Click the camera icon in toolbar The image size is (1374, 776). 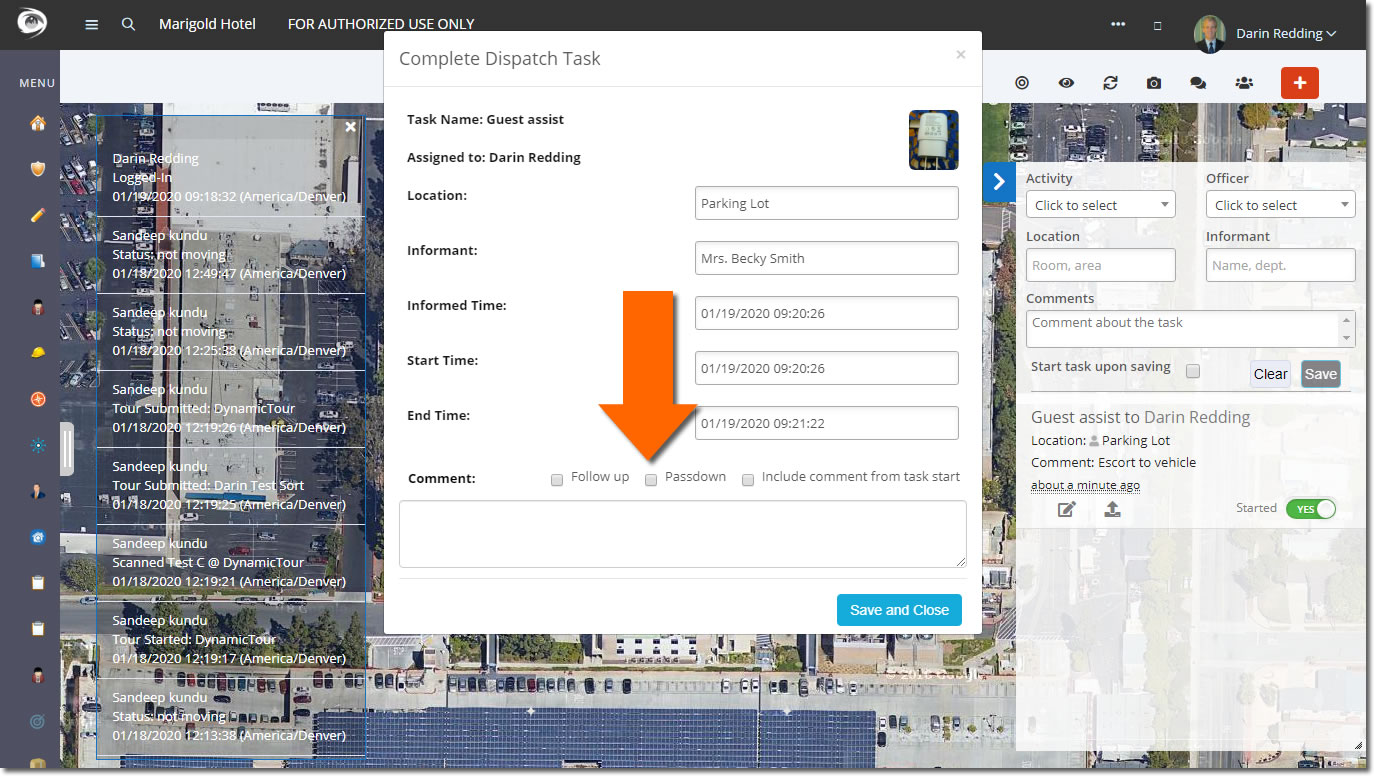1154,83
